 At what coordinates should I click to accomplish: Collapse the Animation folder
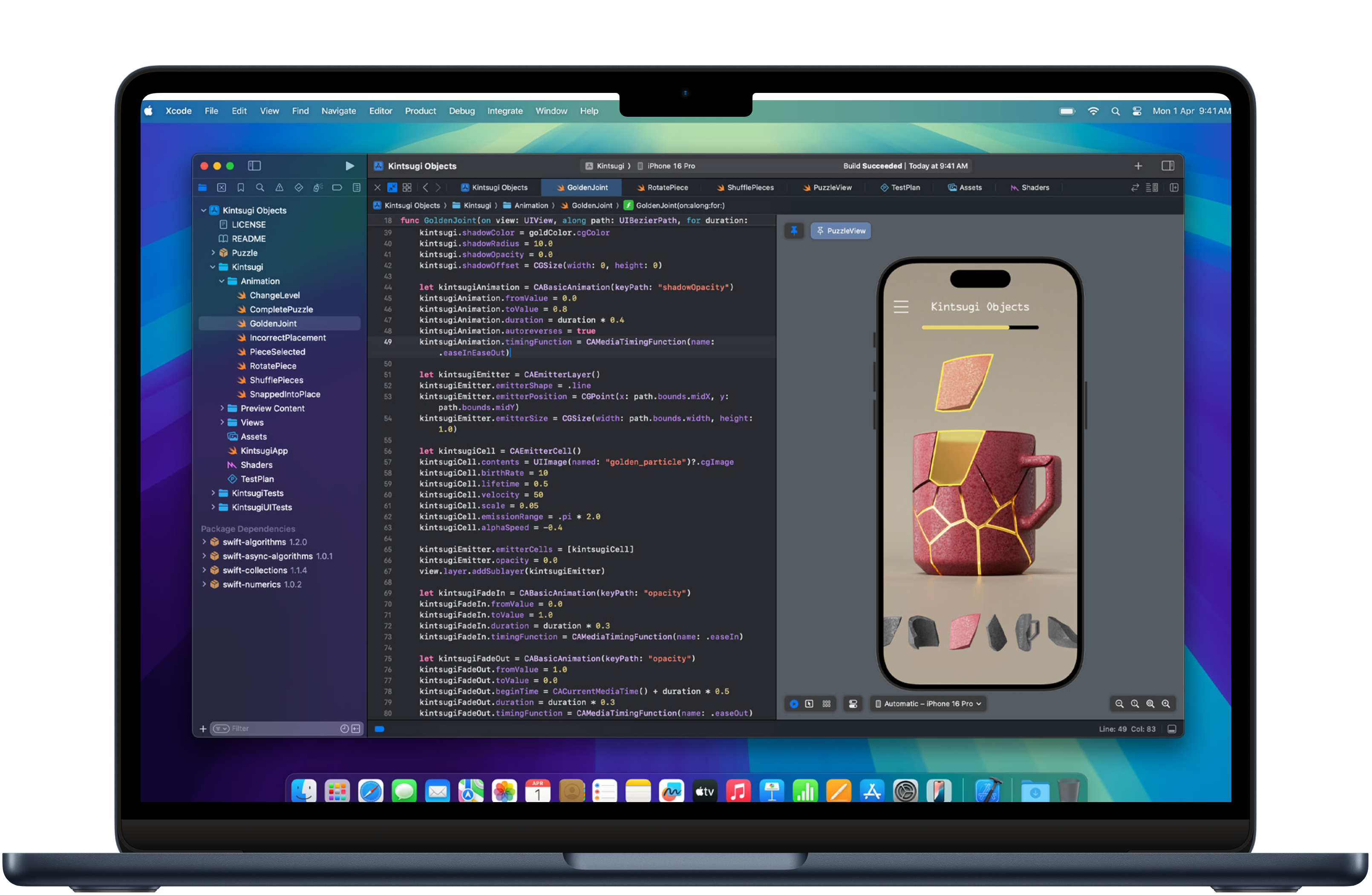pyautogui.click(x=222, y=281)
